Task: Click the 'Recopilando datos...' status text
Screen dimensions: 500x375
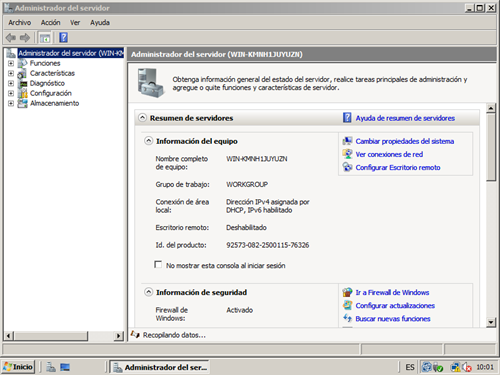Action: pyautogui.click(x=174, y=335)
